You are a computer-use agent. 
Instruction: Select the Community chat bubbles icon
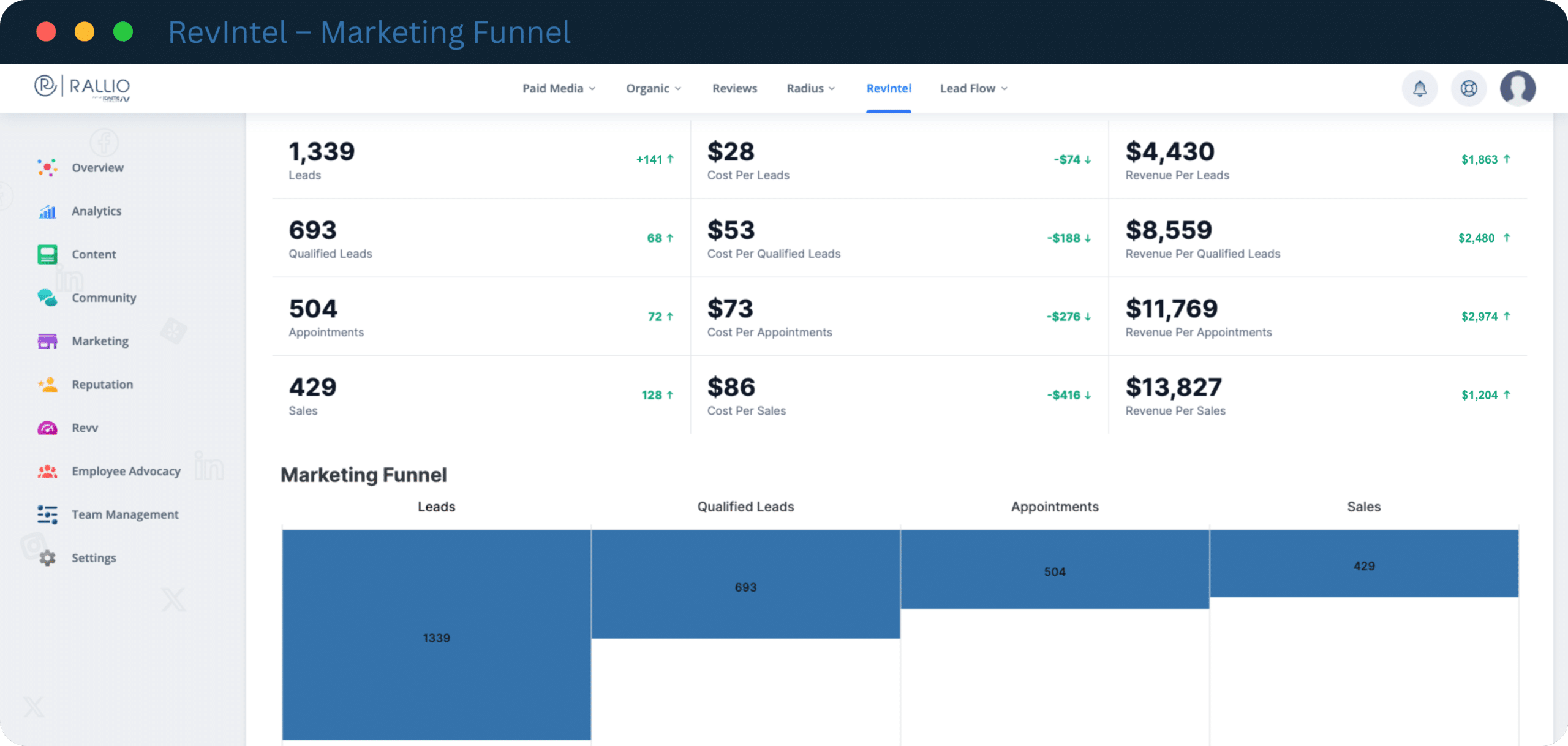47,298
